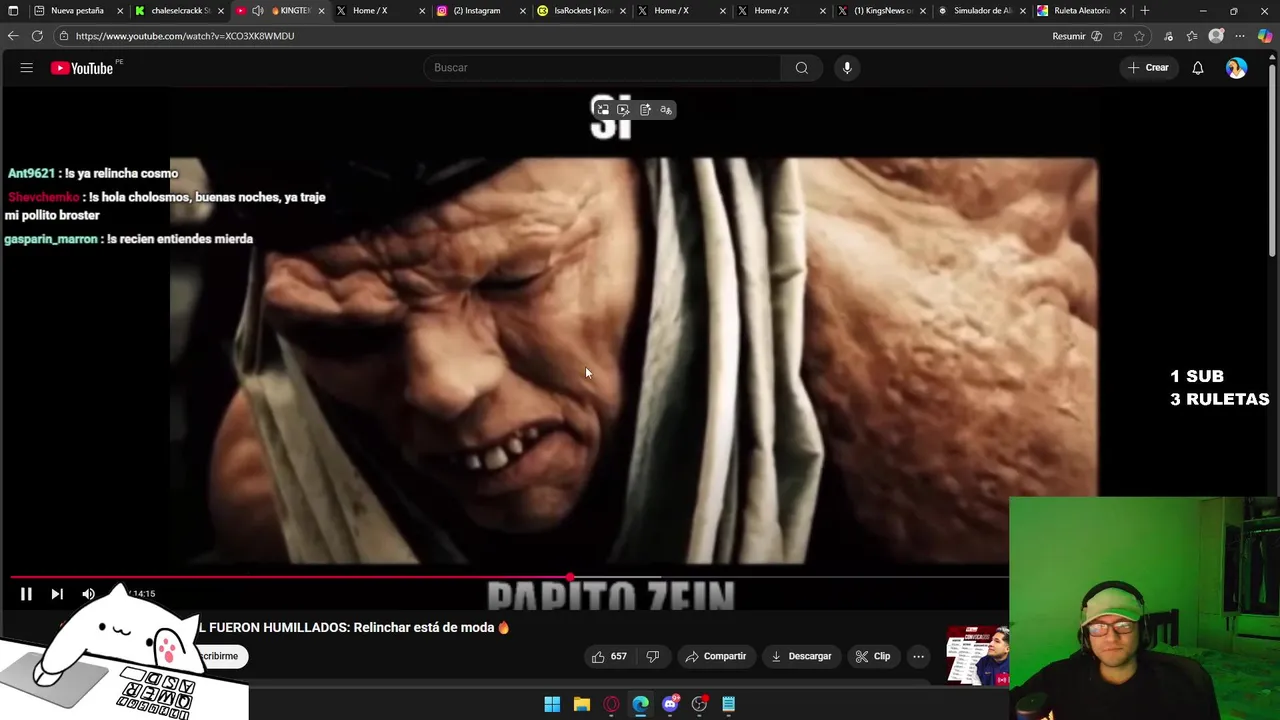This screenshot has width=1280, height=720.
Task: Open the Windows Start menu
Action: point(552,704)
